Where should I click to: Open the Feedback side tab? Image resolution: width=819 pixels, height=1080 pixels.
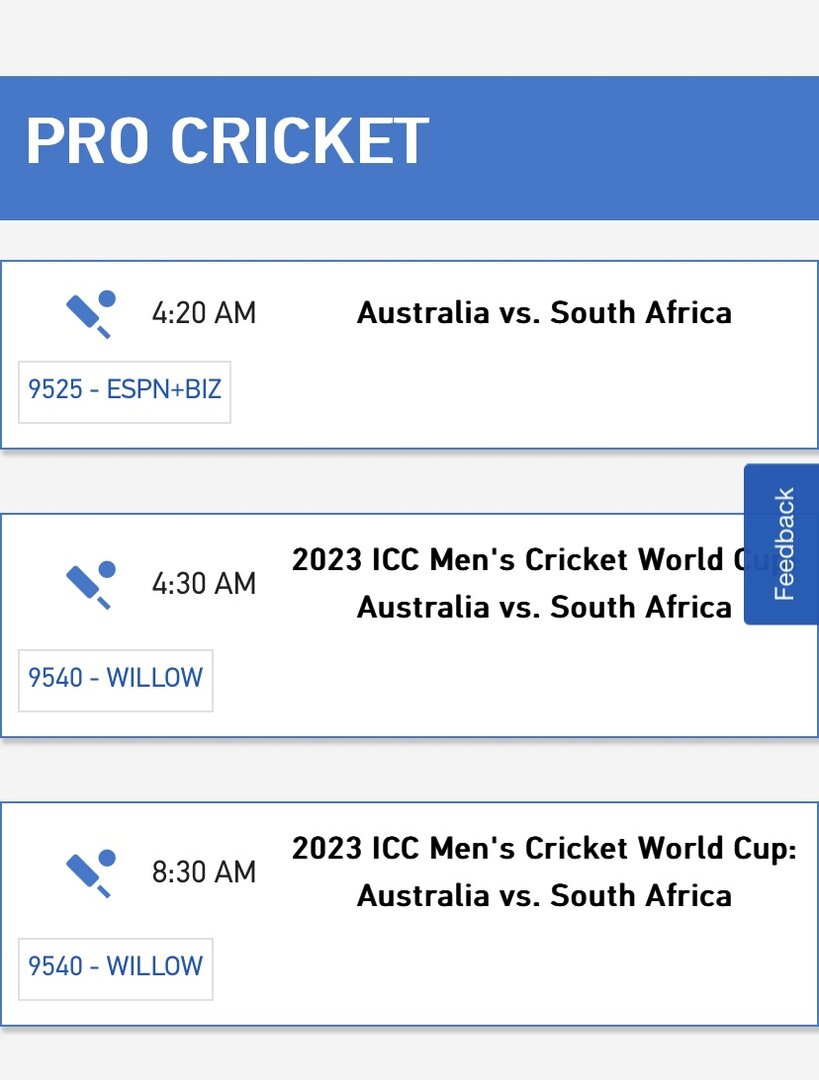click(782, 544)
